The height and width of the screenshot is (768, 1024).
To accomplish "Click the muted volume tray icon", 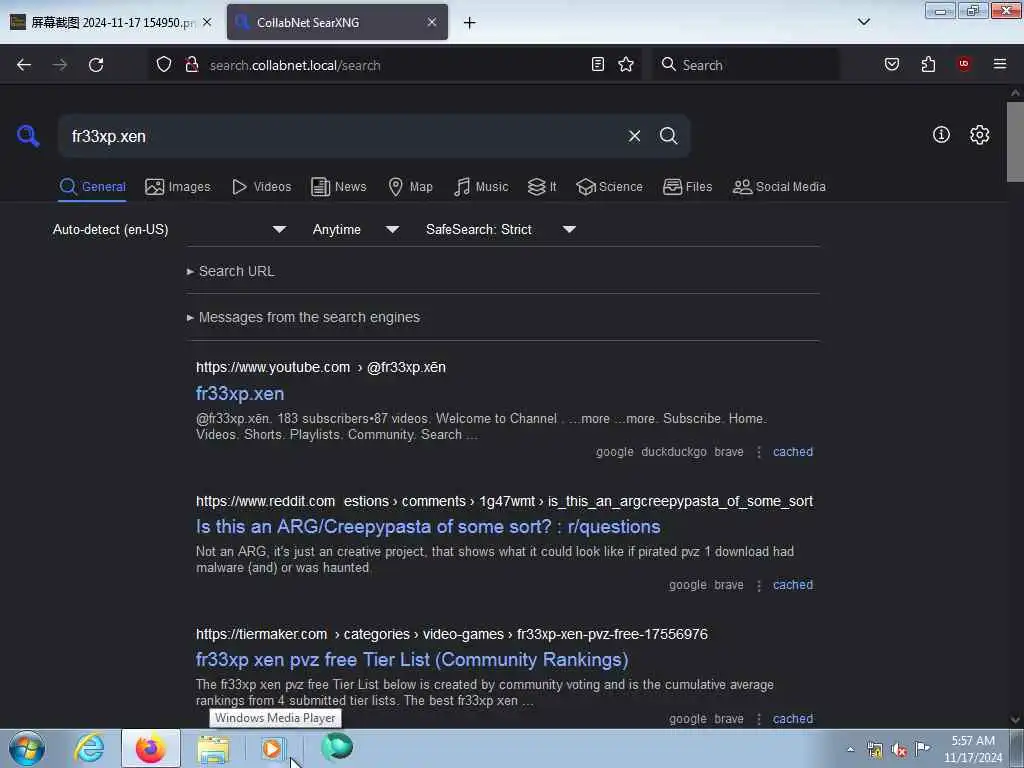I will coord(899,750).
